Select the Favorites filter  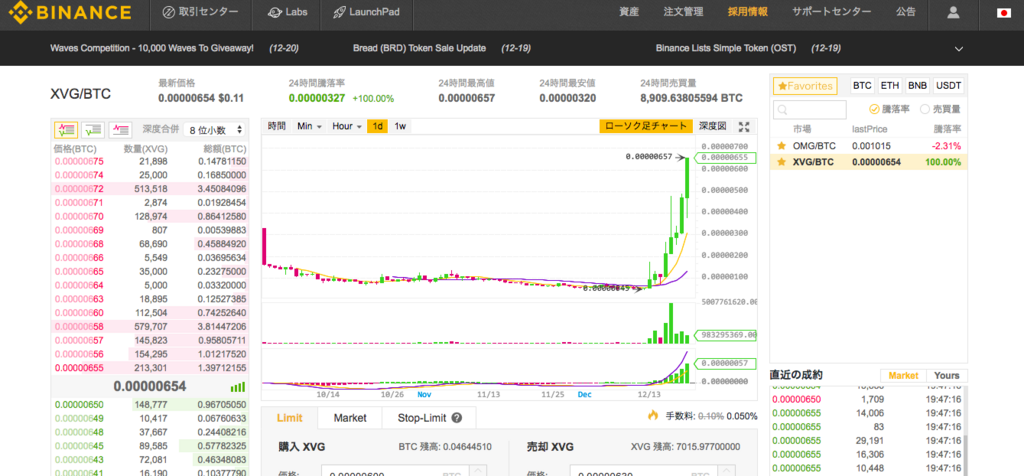pyautogui.click(x=805, y=86)
